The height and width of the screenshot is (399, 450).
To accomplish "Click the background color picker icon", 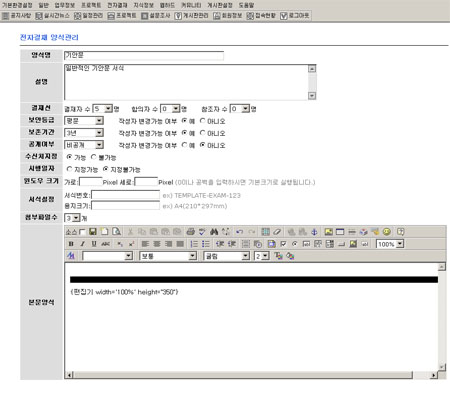I will coord(290,256).
